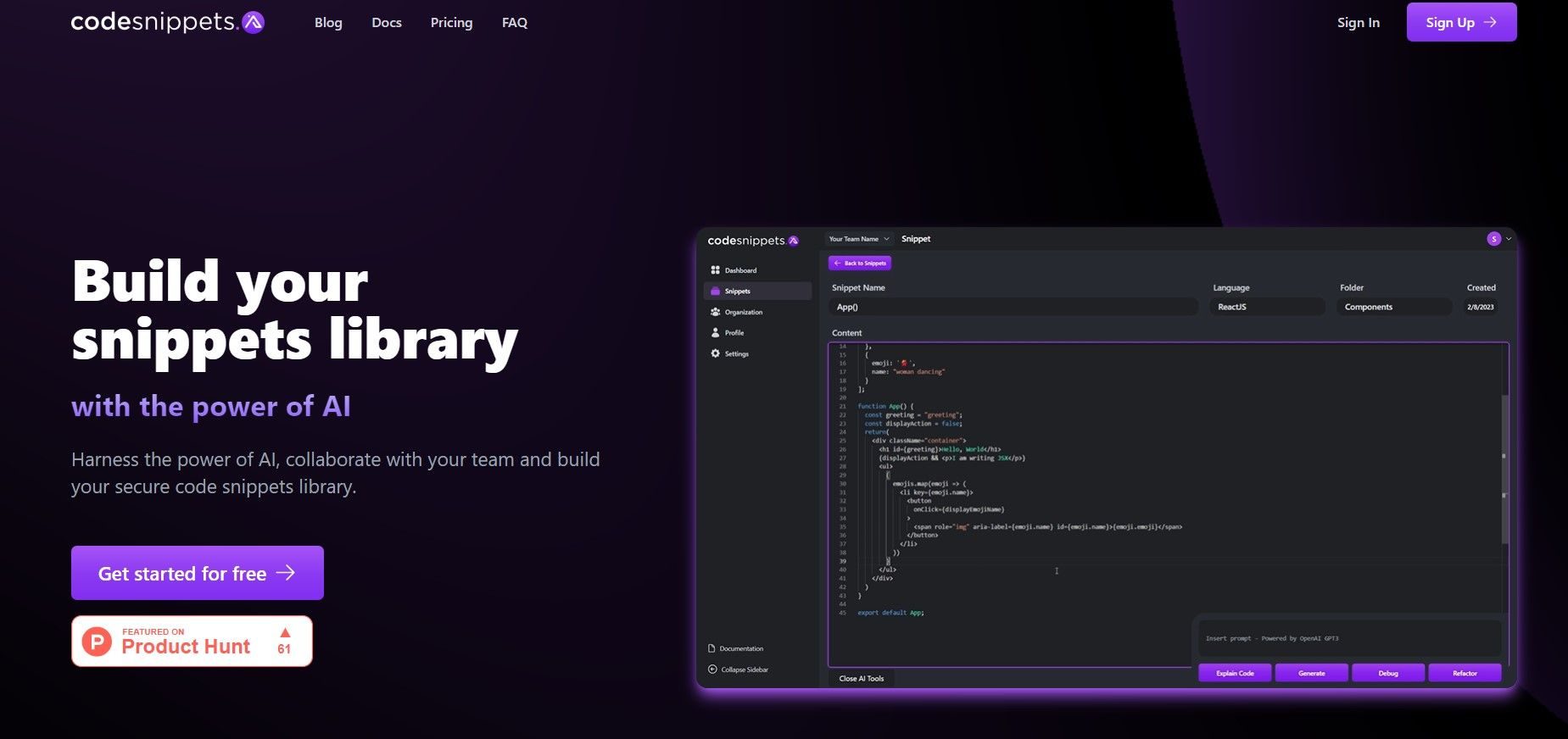Viewport: 1568px width, 739px height.
Task: Click the Product Hunt upvote arrow
Action: [x=285, y=632]
